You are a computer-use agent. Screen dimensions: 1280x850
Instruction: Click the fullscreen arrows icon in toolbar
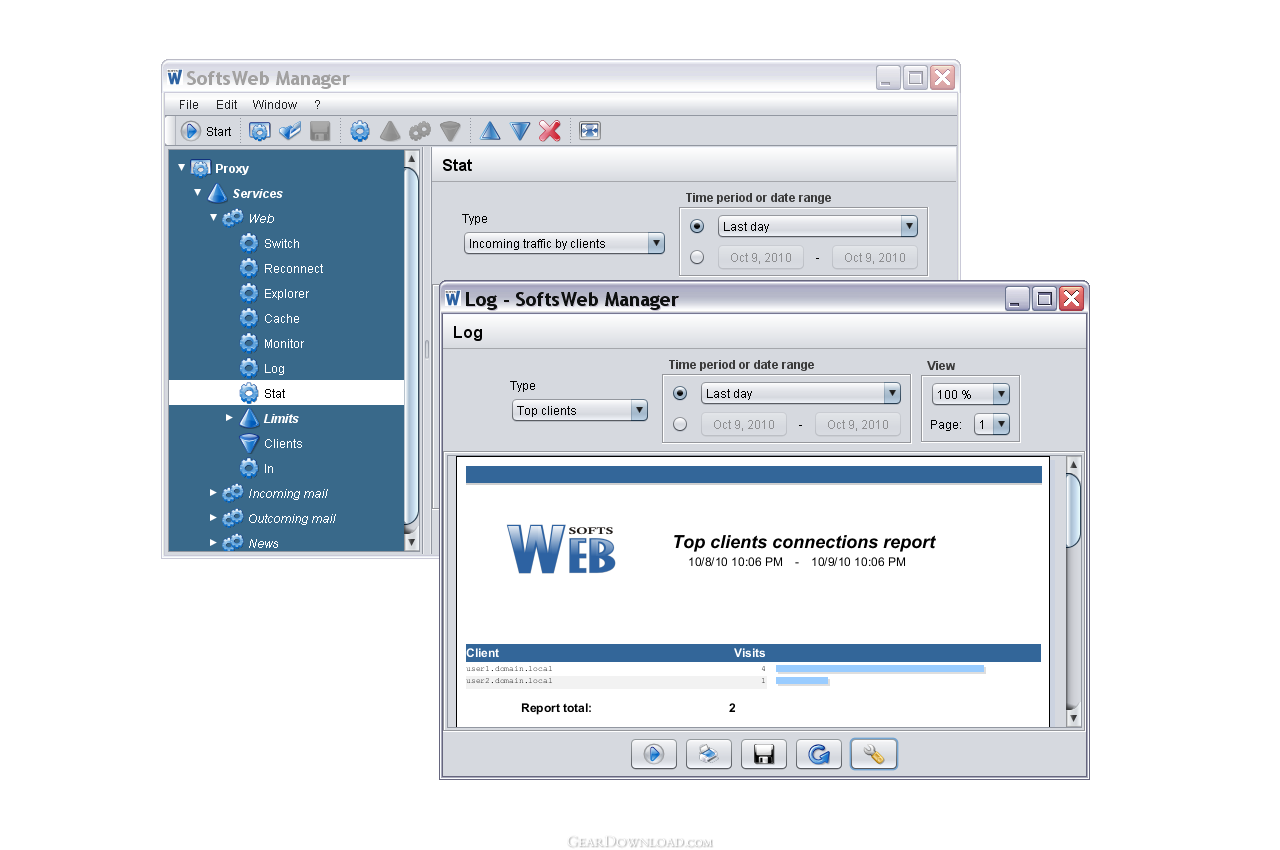coord(590,131)
